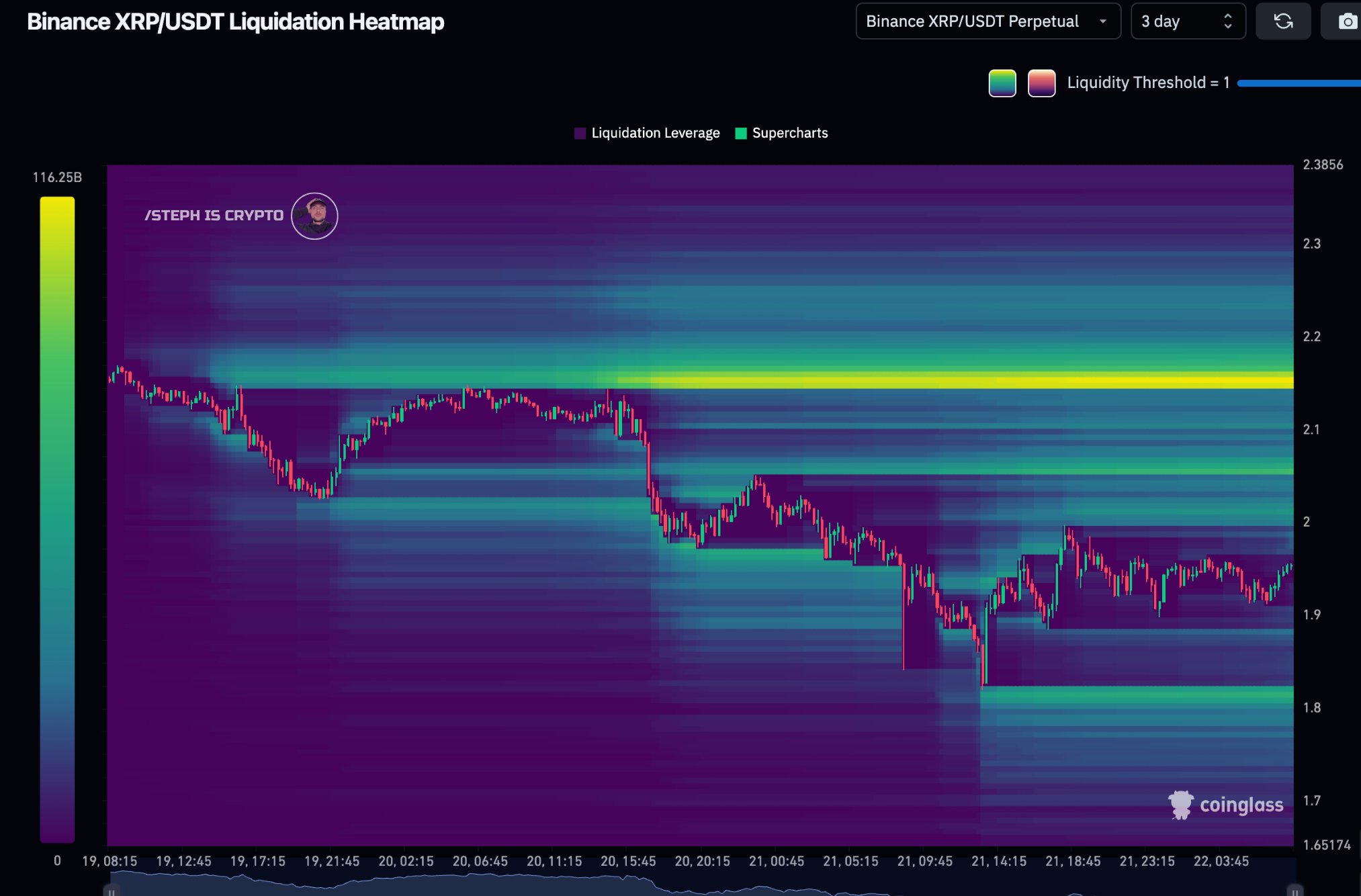Click the Binance XRP/USDT Liquidation Heatmap title
Viewport: 1361px width, 896px height.
235,21
